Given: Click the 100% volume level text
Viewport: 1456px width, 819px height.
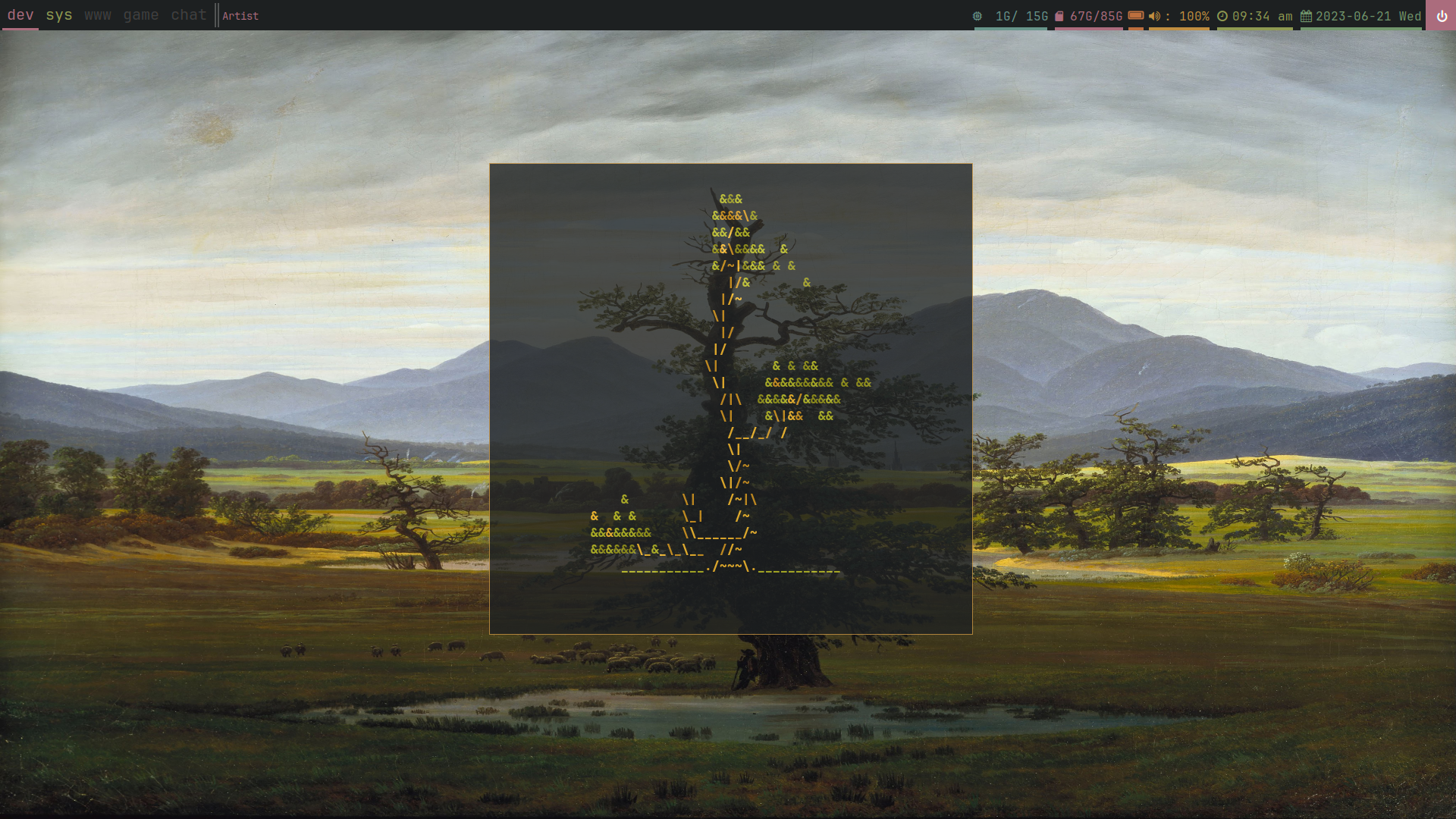Looking at the screenshot, I should (1194, 16).
